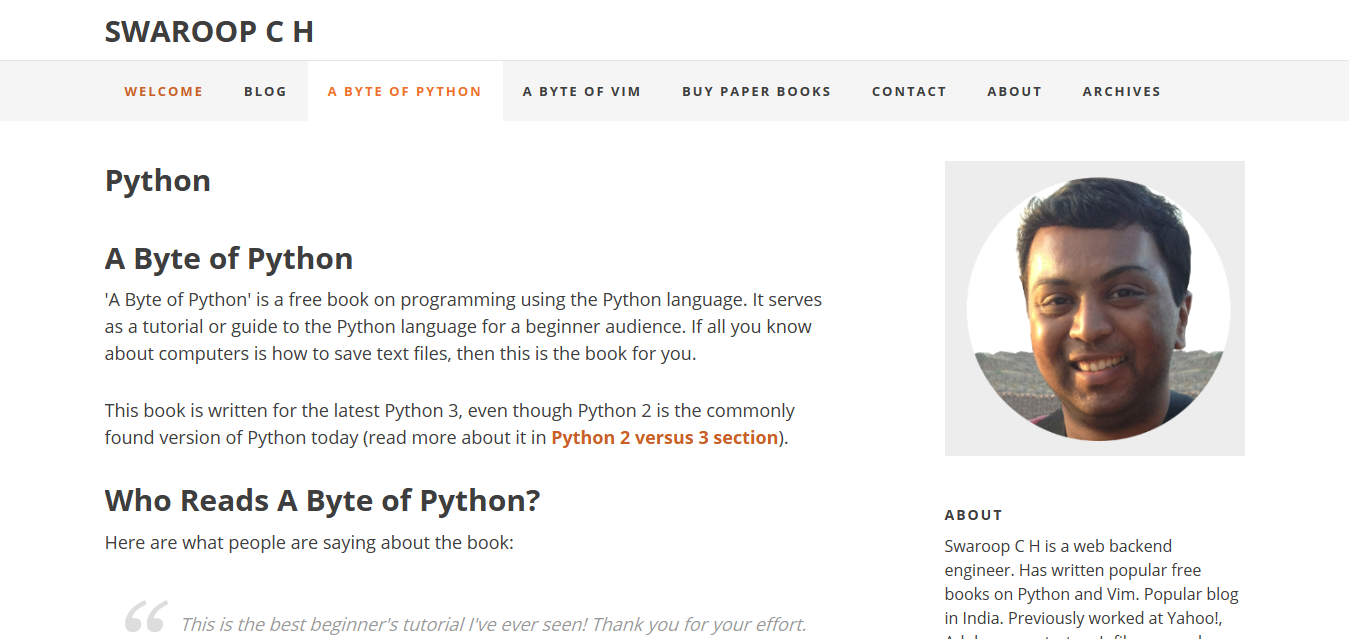Open the Buy Paper Books page
The height and width of the screenshot is (639, 1349).
tap(756, 90)
